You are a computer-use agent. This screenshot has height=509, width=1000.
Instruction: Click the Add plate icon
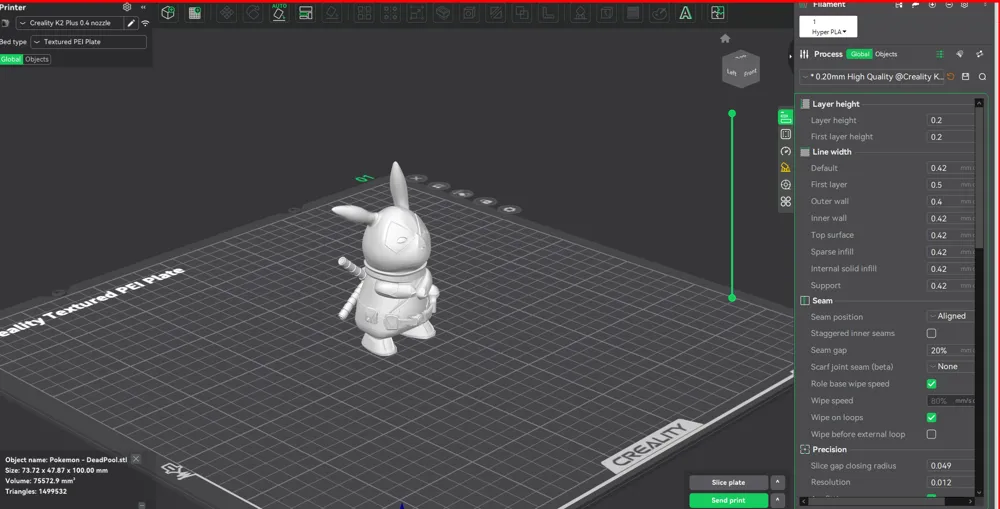195,13
